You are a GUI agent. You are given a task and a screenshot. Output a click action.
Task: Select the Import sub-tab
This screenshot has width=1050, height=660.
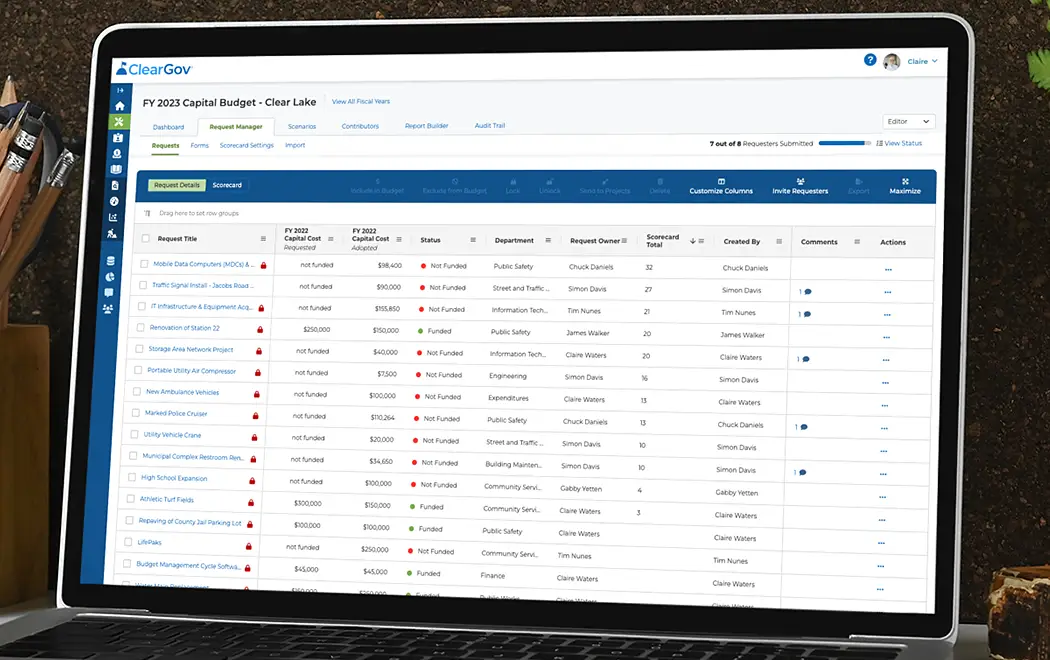pos(295,145)
